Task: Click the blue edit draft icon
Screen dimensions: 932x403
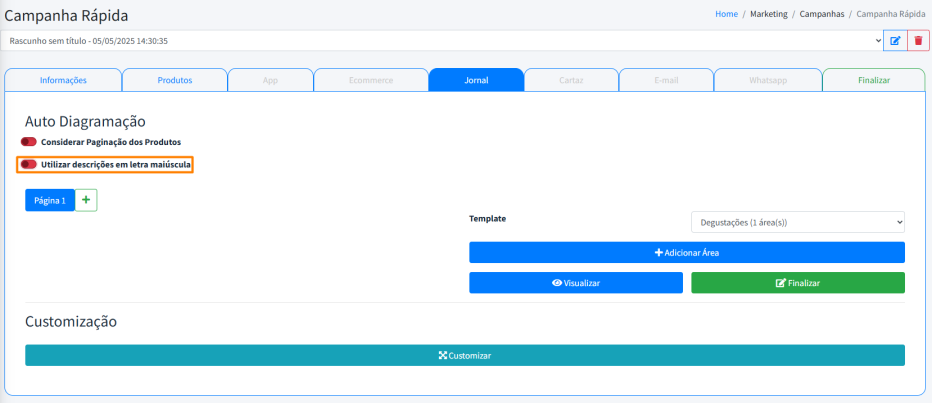Action: click(895, 41)
